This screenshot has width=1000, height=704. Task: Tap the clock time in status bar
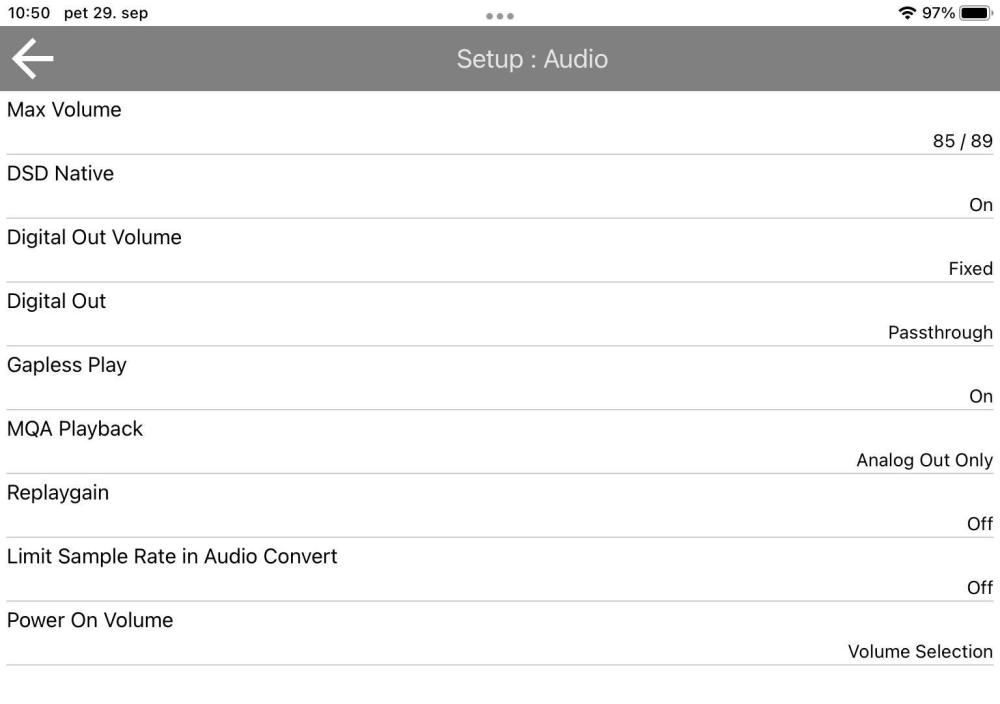click(x=28, y=13)
